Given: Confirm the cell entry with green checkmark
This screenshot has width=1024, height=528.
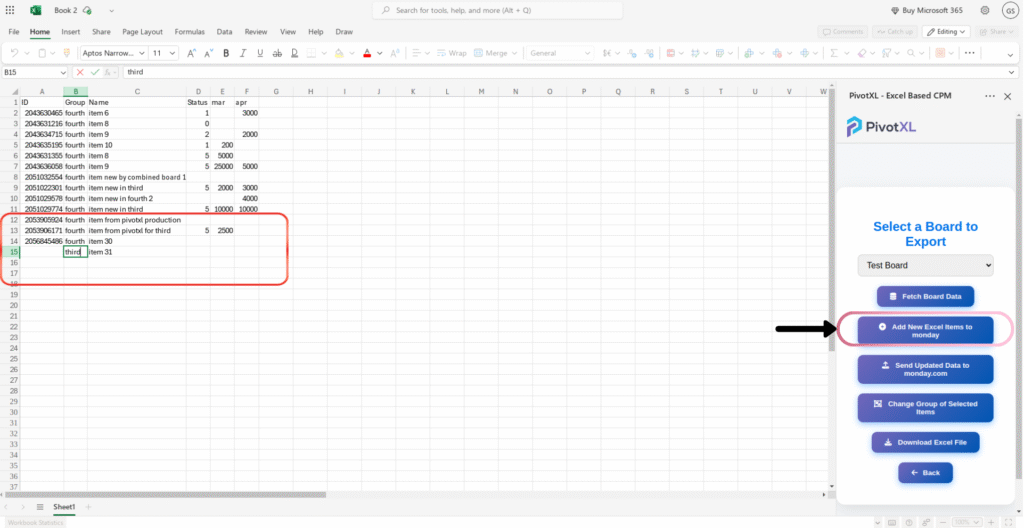Looking at the screenshot, I should (95, 73).
